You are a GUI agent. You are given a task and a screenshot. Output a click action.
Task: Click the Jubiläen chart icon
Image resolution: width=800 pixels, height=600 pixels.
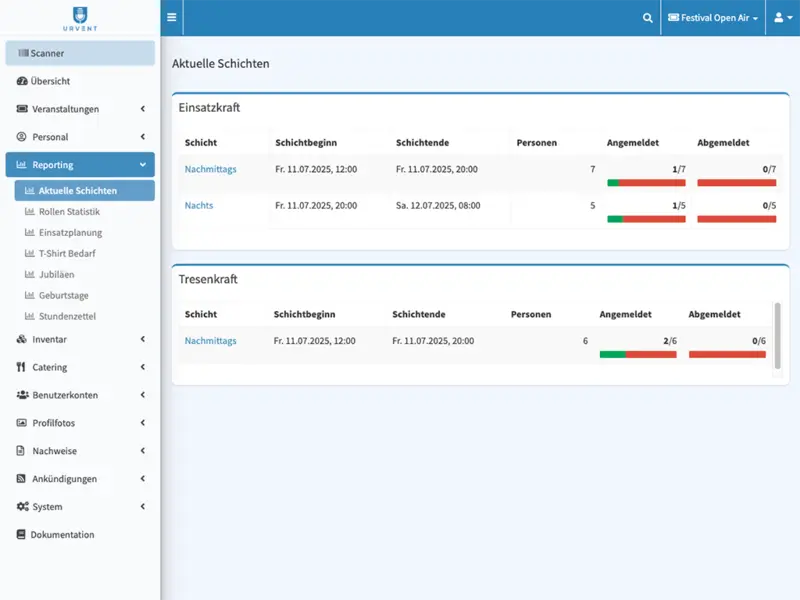(x=30, y=274)
